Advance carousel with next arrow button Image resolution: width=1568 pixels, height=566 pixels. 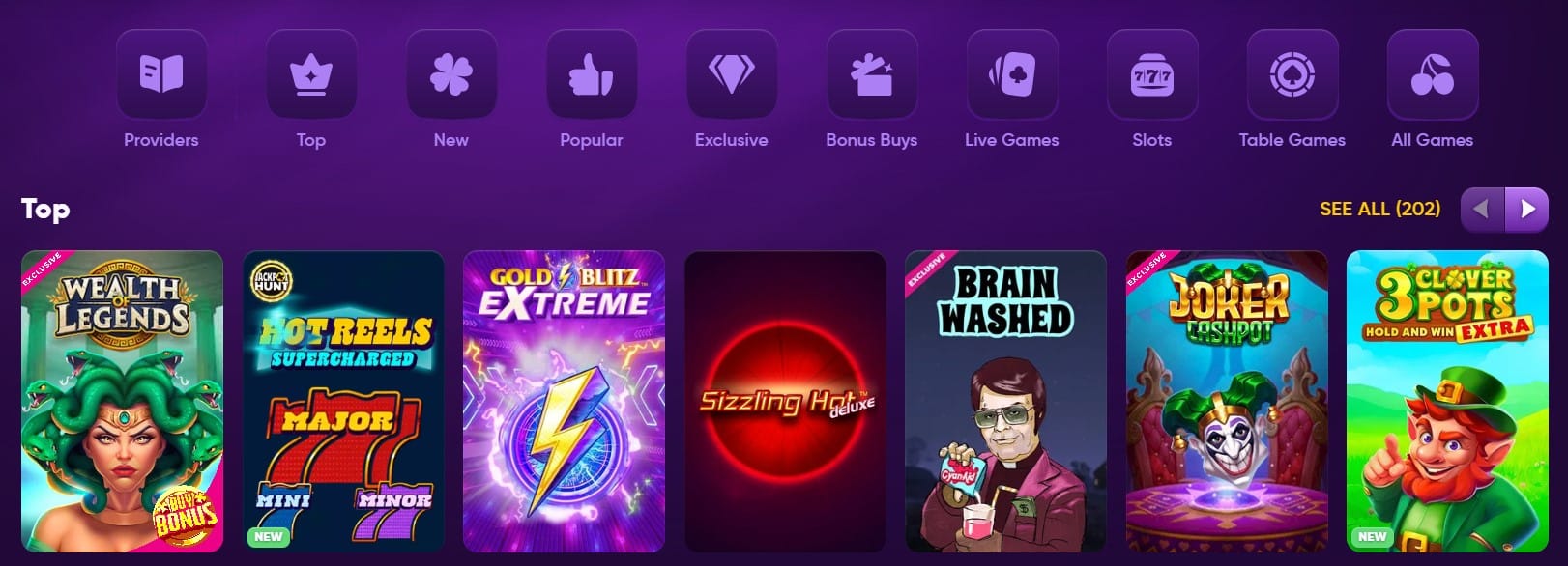[1527, 210]
